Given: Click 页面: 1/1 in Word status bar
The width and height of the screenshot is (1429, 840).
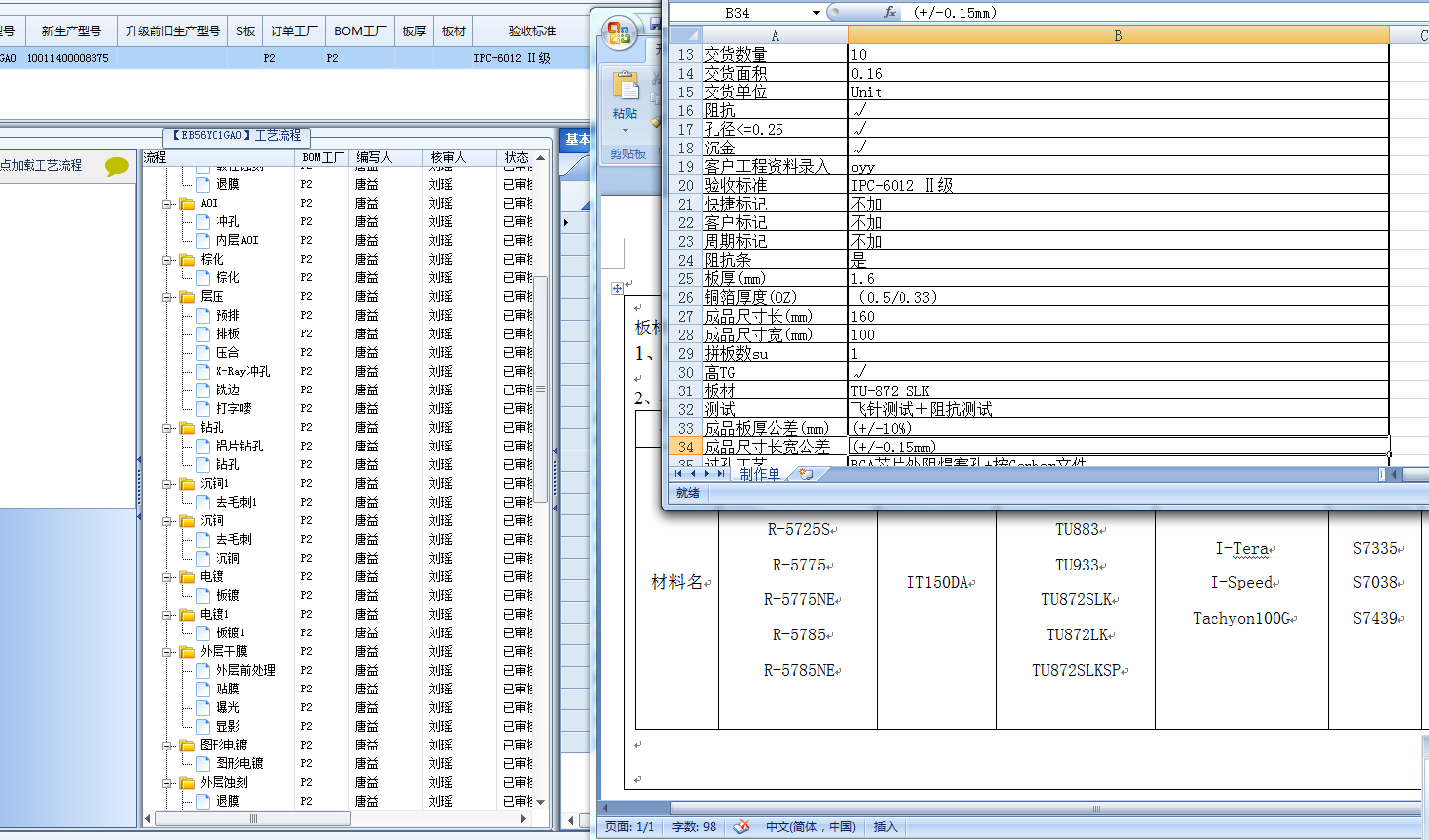Looking at the screenshot, I should [630, 827].
